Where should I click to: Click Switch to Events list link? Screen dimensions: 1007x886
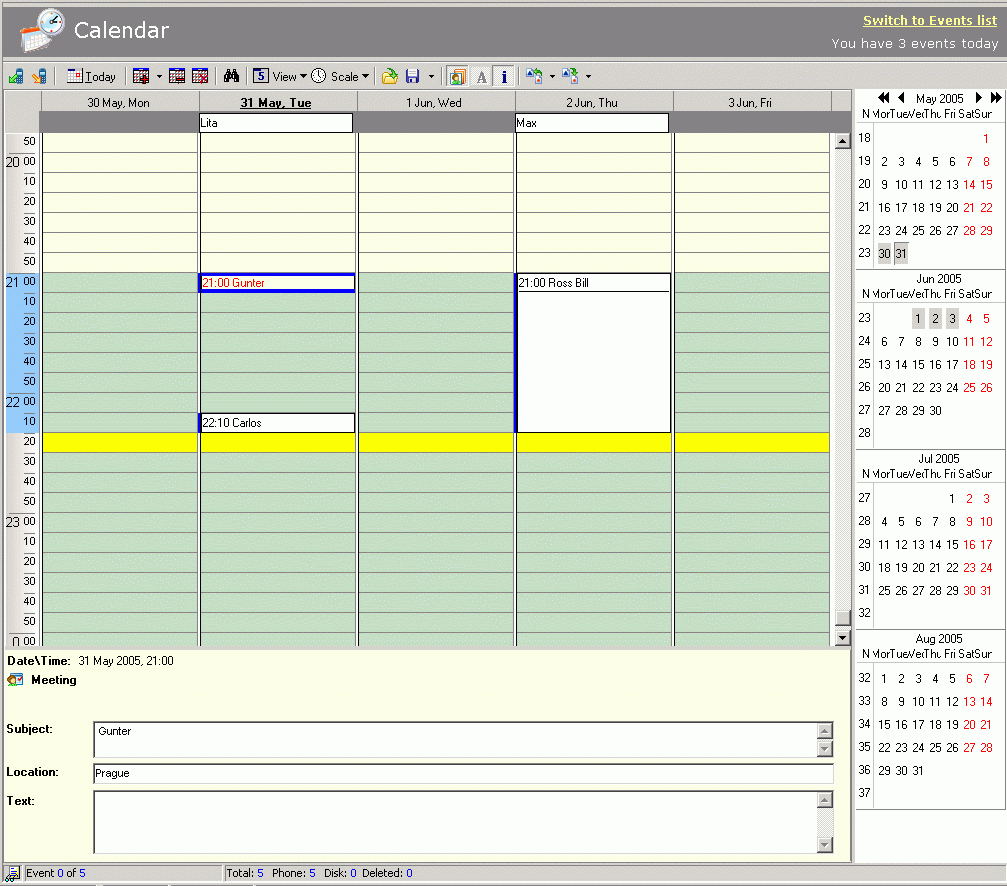pos(929,21)
